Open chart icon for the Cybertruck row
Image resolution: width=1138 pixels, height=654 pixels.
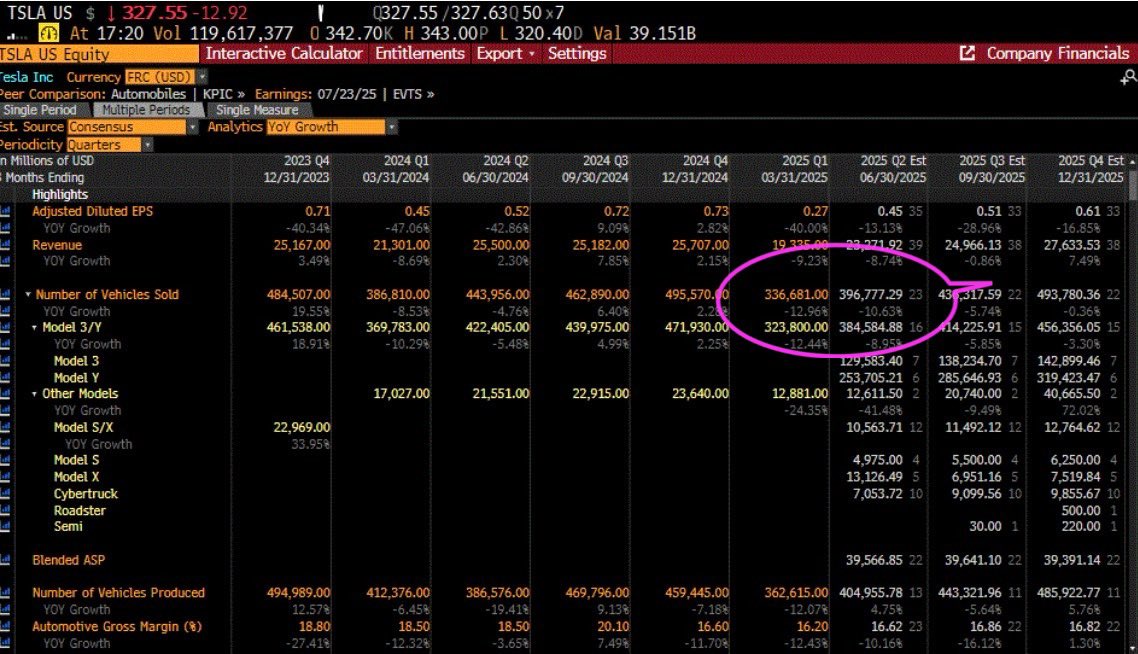click(x=6, y=494)
